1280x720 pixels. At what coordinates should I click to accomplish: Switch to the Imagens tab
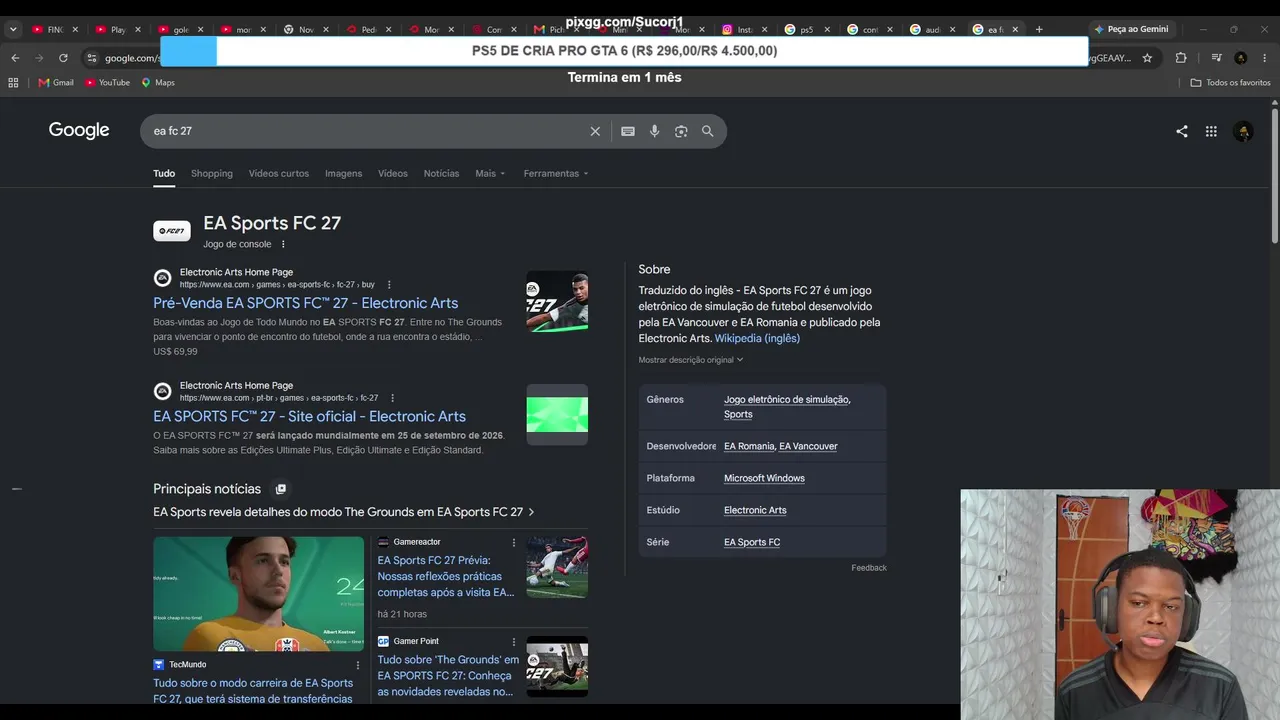point(343,173)
